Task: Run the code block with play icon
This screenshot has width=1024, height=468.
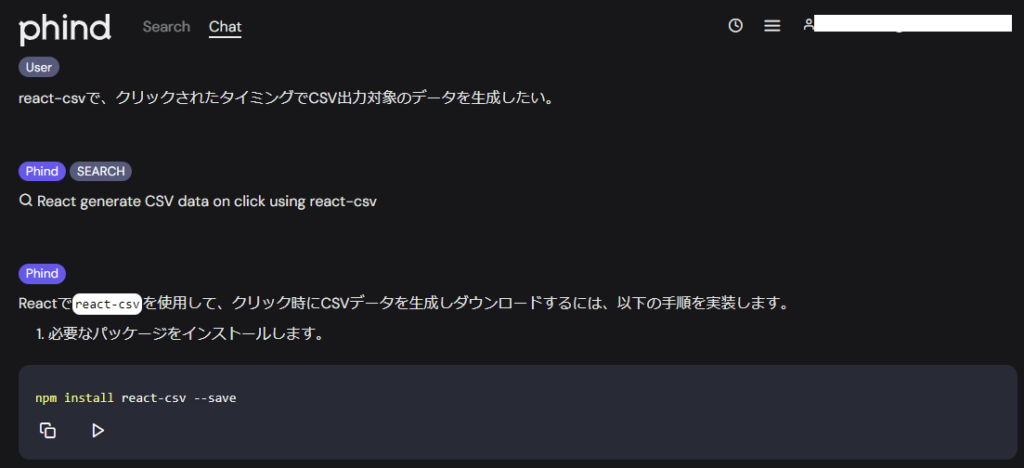Action: pos(98,431)
